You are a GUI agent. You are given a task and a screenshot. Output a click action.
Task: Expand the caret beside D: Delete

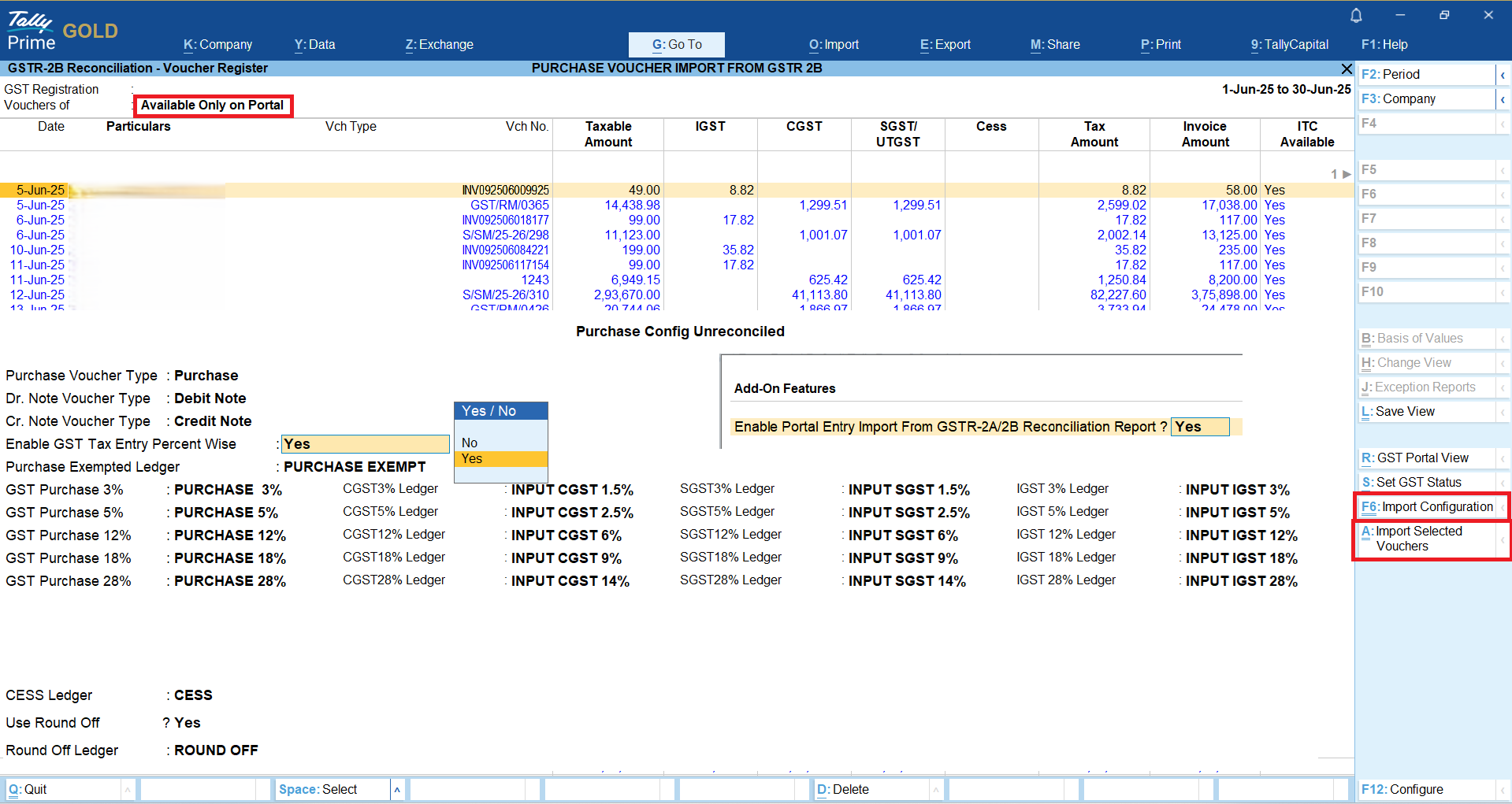935,789
